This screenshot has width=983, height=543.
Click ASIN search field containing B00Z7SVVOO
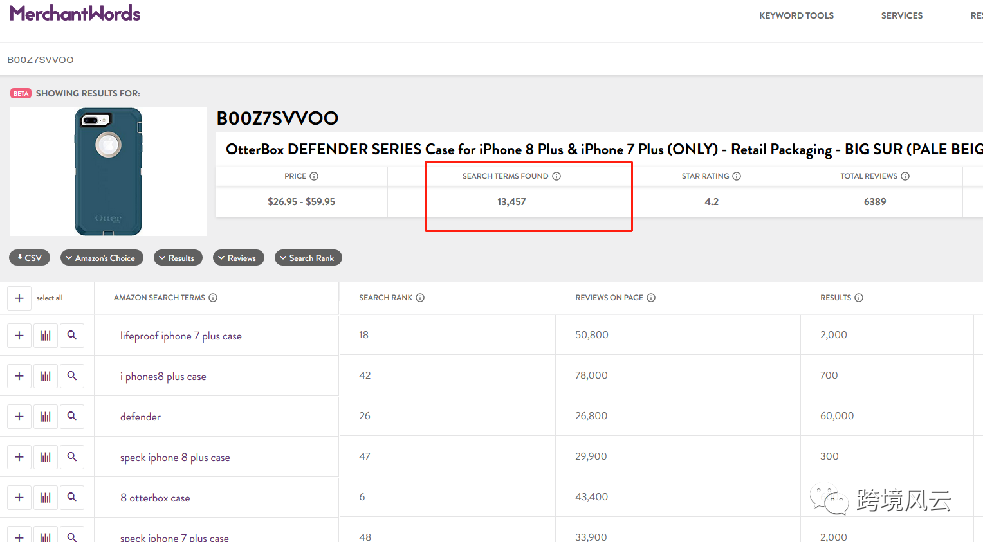click(x=492, y=60)
